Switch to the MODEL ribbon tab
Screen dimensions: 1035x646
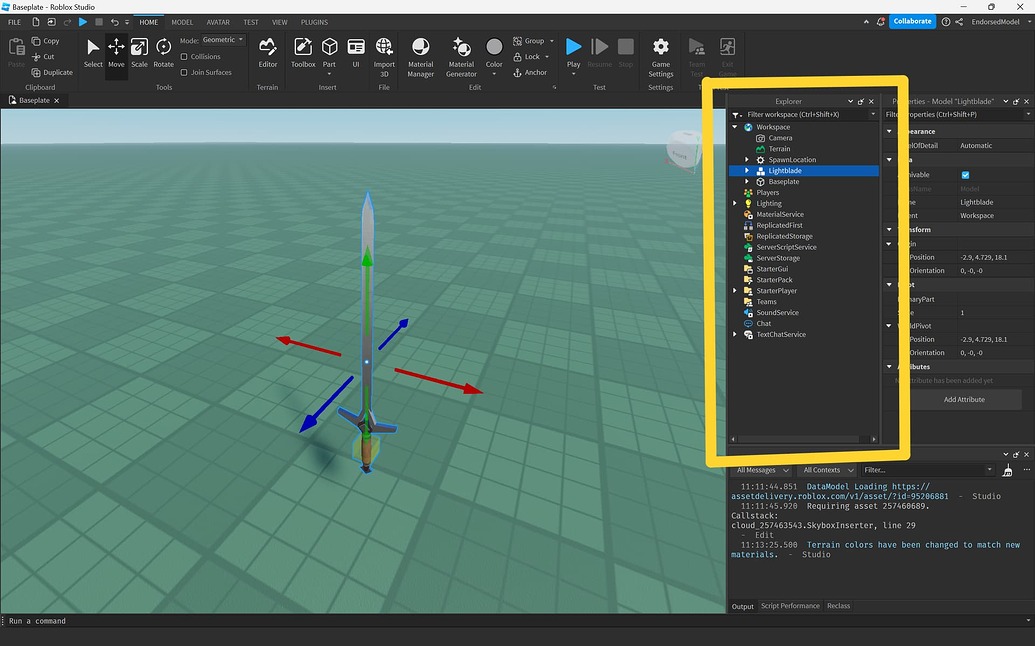point(181,21)
